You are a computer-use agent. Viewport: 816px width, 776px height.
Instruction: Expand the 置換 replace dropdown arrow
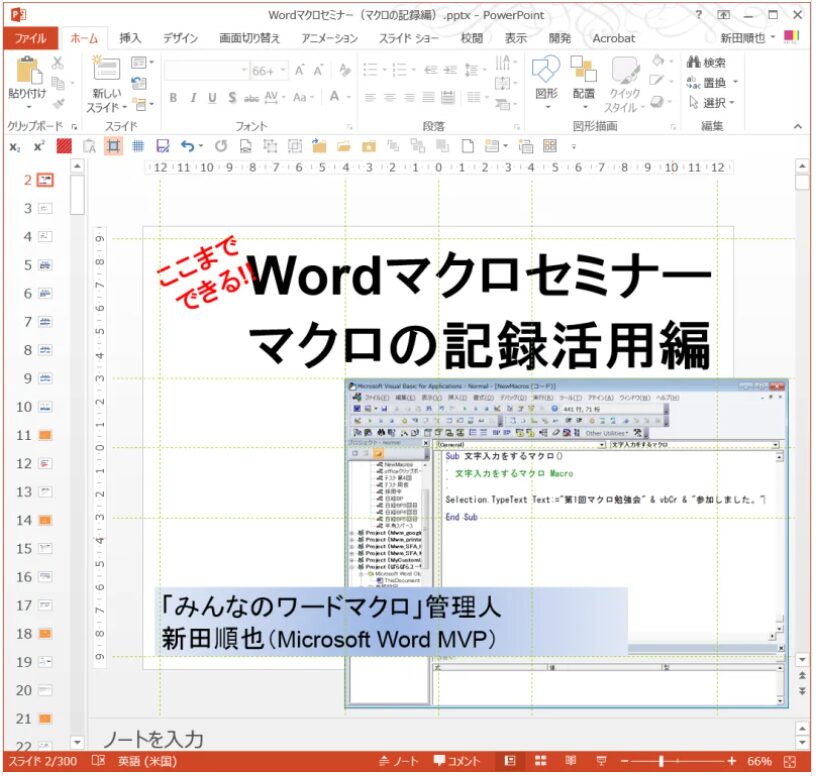[x=736, y=83]
